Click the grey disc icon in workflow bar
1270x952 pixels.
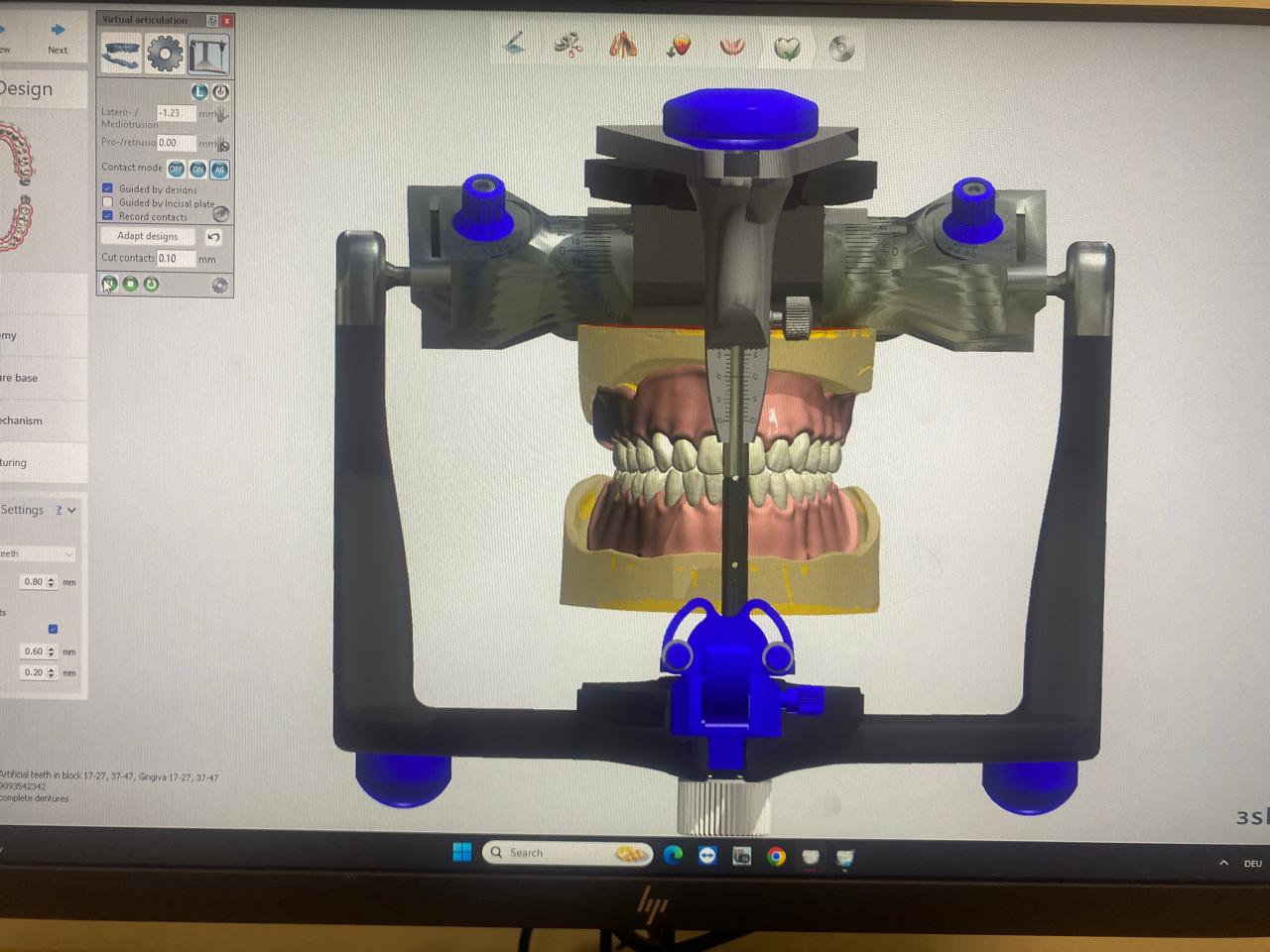pyautogui.click(x=841, y=49)
